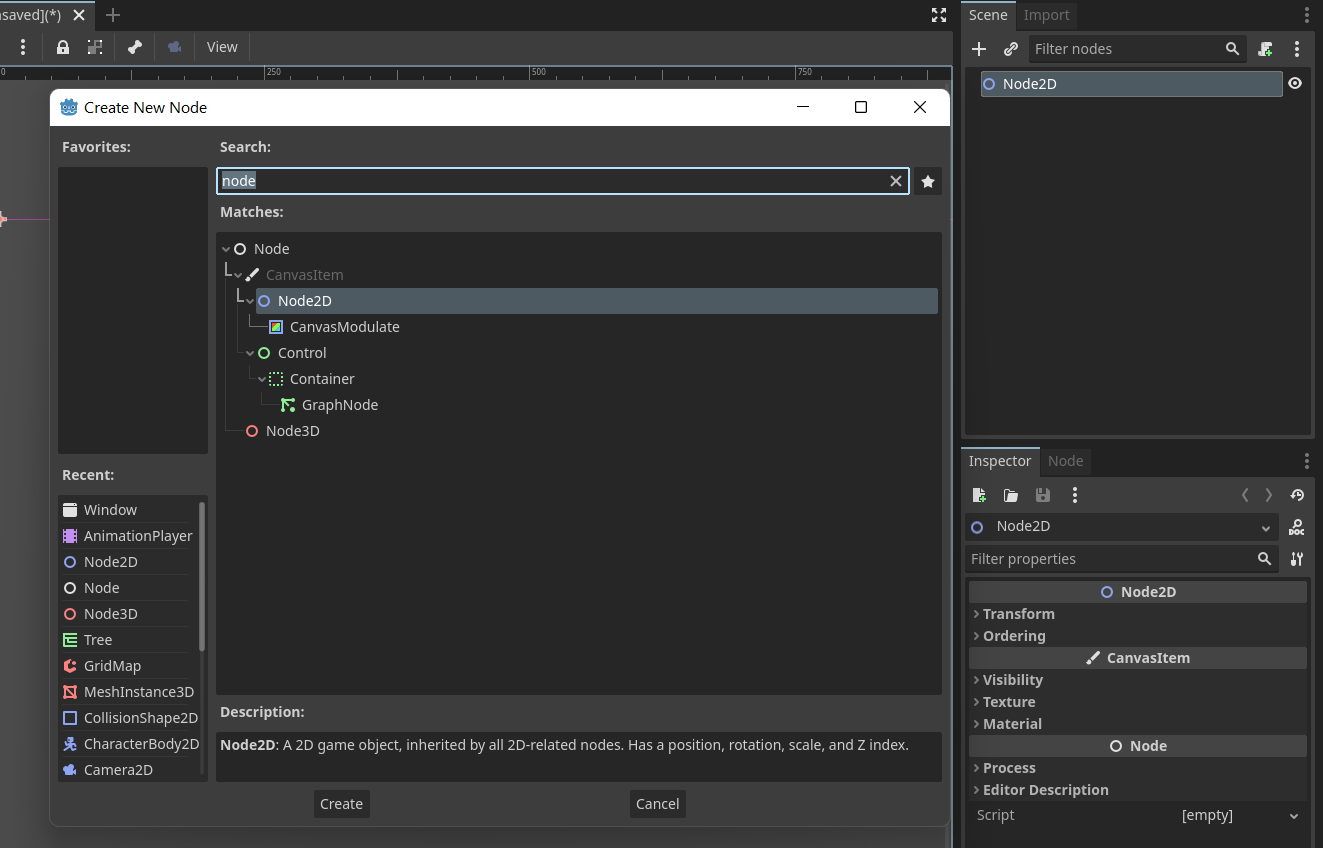Open Node2D online documentation from the Inspector
Viewport: 1323px width, 848px height.
(x=1296, y=527)
